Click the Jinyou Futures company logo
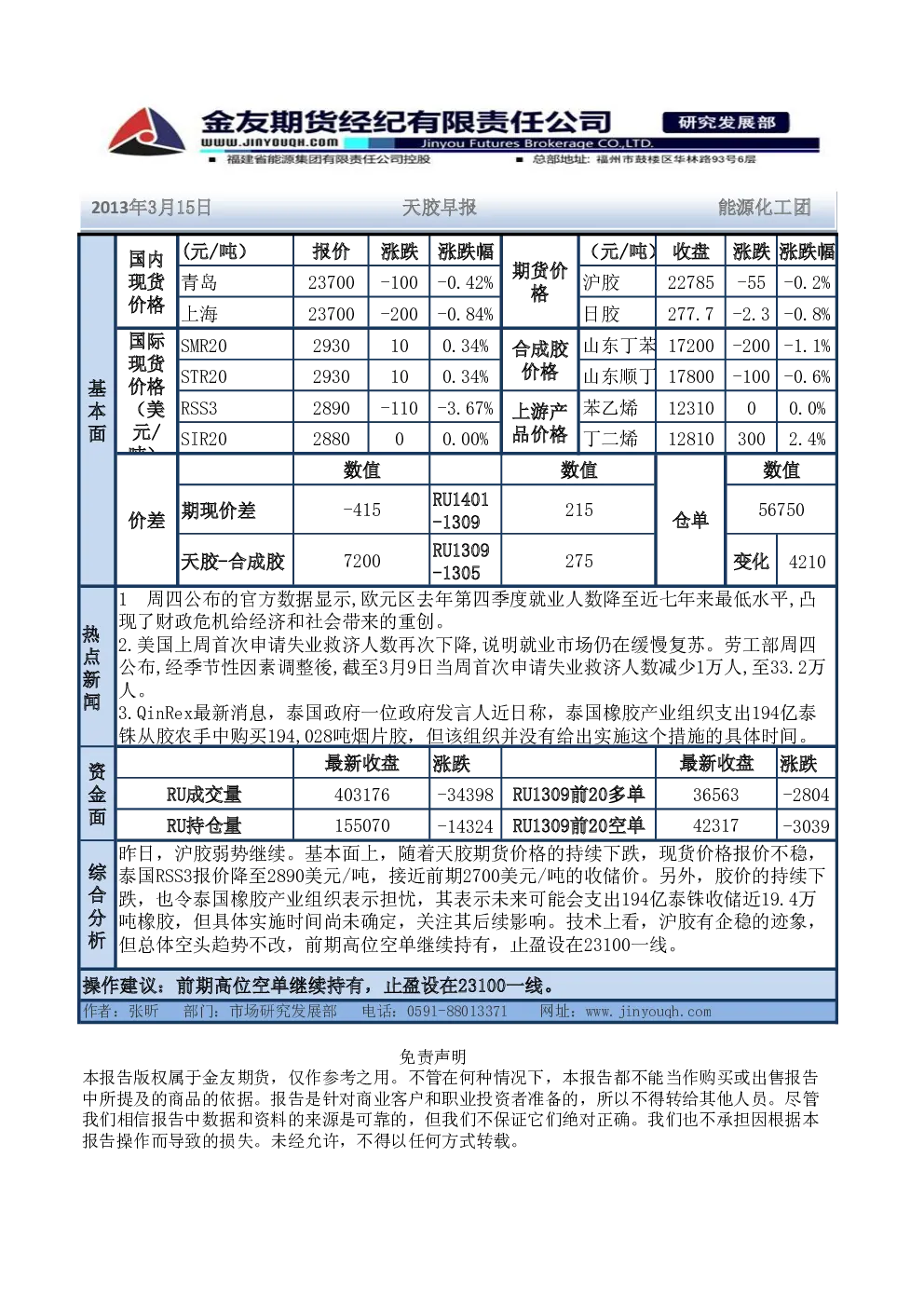This screenshot has height=1307, width=924. point(146,131)
